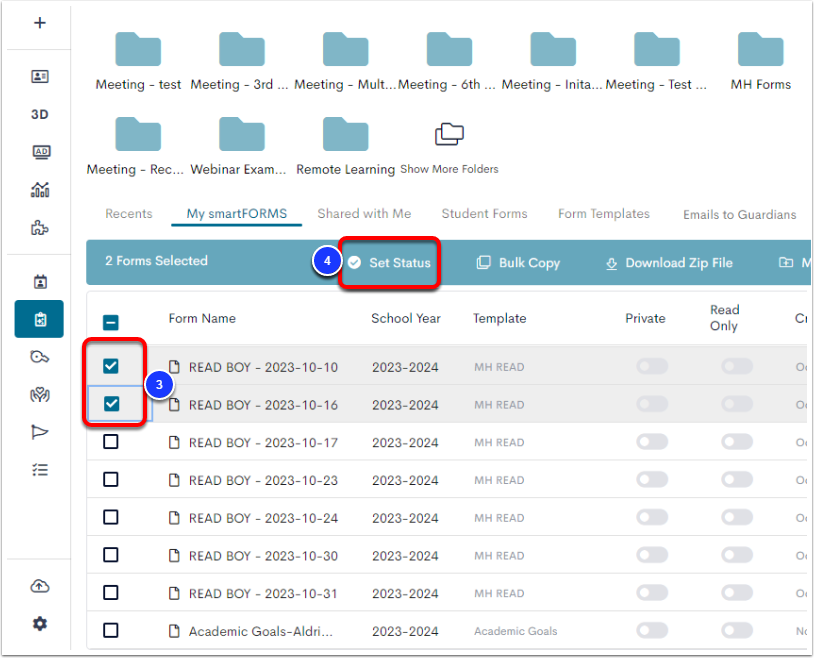This screenshot has width=814, height=658.
Task: Open the smartFORMS clipboard sidebar icon
Action: 39,319
